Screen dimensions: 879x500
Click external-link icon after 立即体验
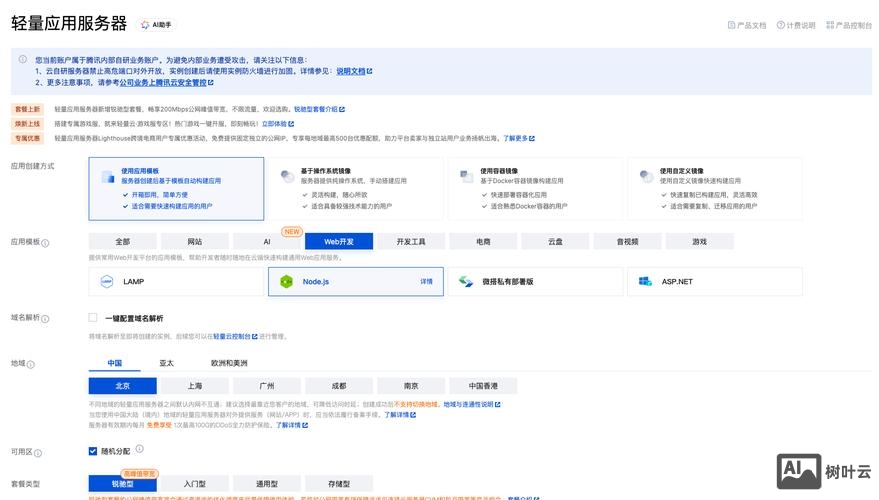point(291,124)
